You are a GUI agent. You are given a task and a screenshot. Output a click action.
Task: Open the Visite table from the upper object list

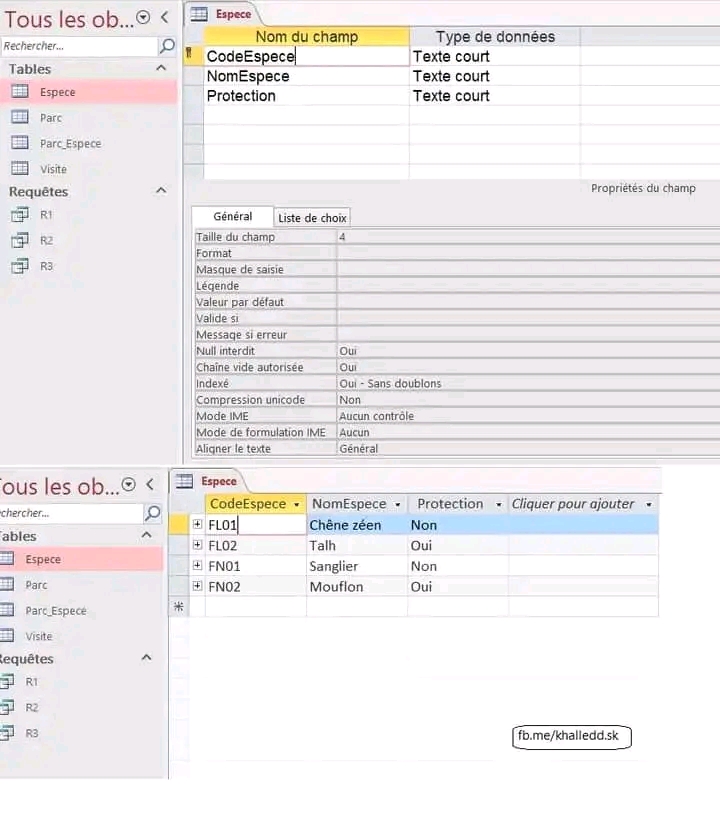[53, 169]
